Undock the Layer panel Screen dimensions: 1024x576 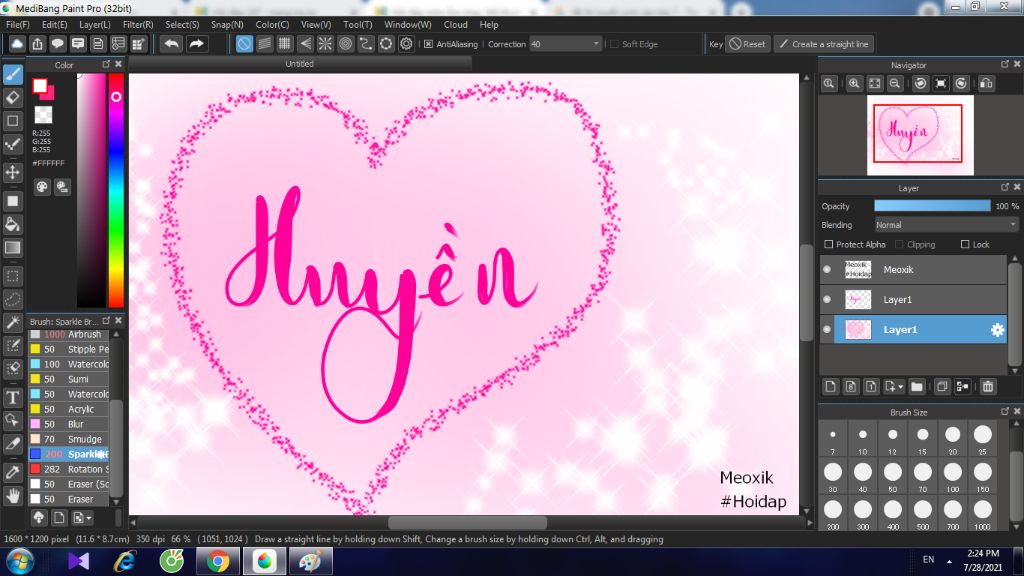coord(1004,187)
